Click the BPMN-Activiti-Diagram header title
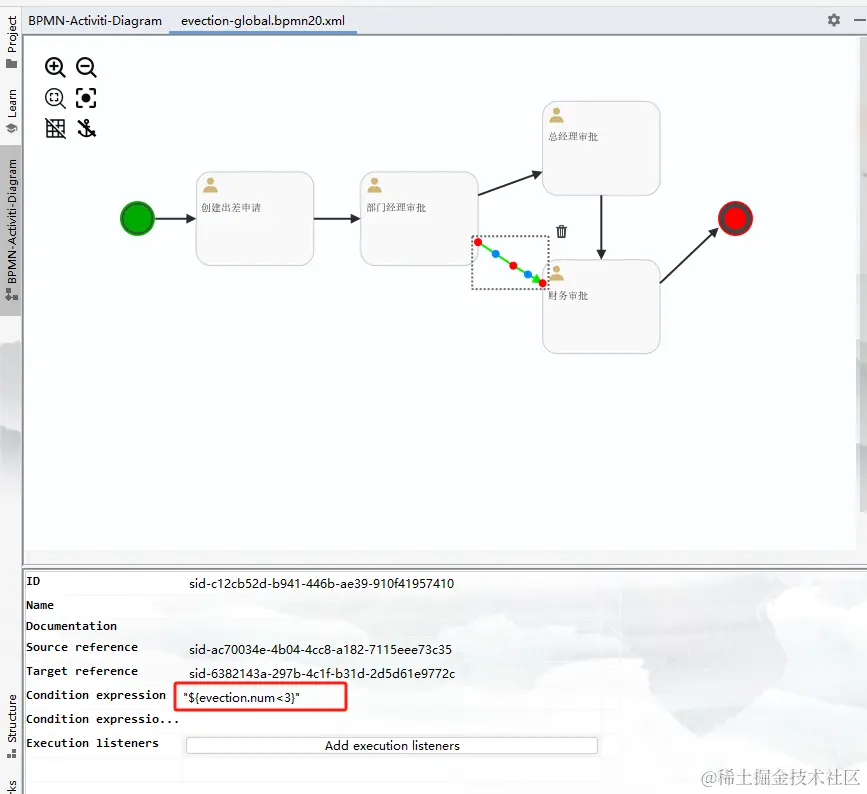This screenshot has width=867, height=794. coord(95,21)
